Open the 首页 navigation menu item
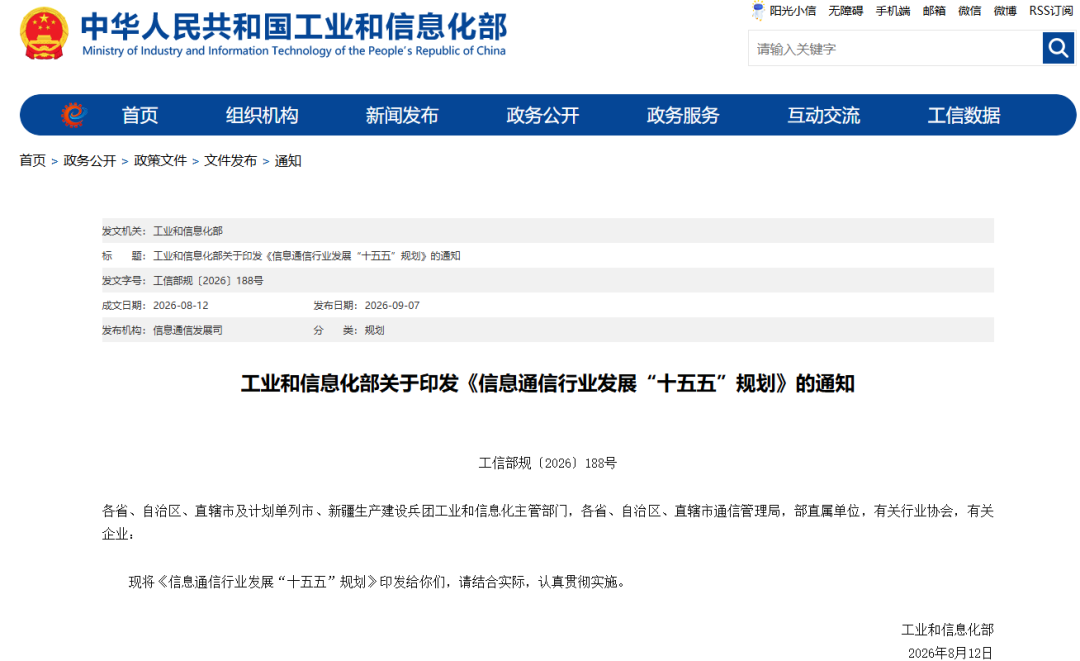The width and height of the screenshot is (1080, 661). 140,115
